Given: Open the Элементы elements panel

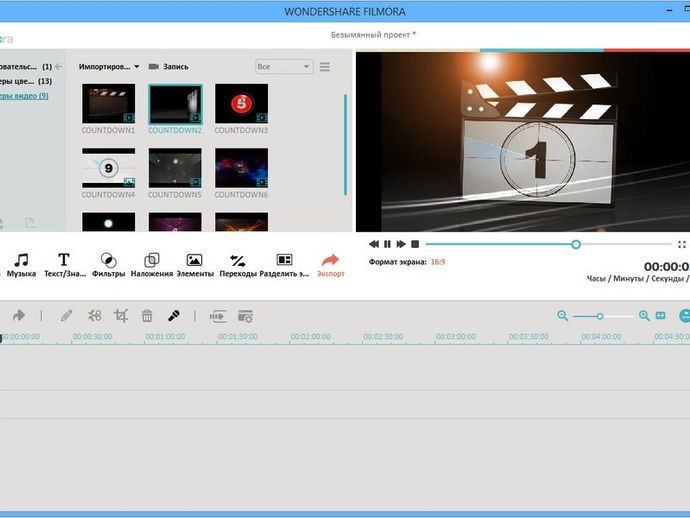Looking at the screenshot, I should pyautogui.click(x=195, y=265).
